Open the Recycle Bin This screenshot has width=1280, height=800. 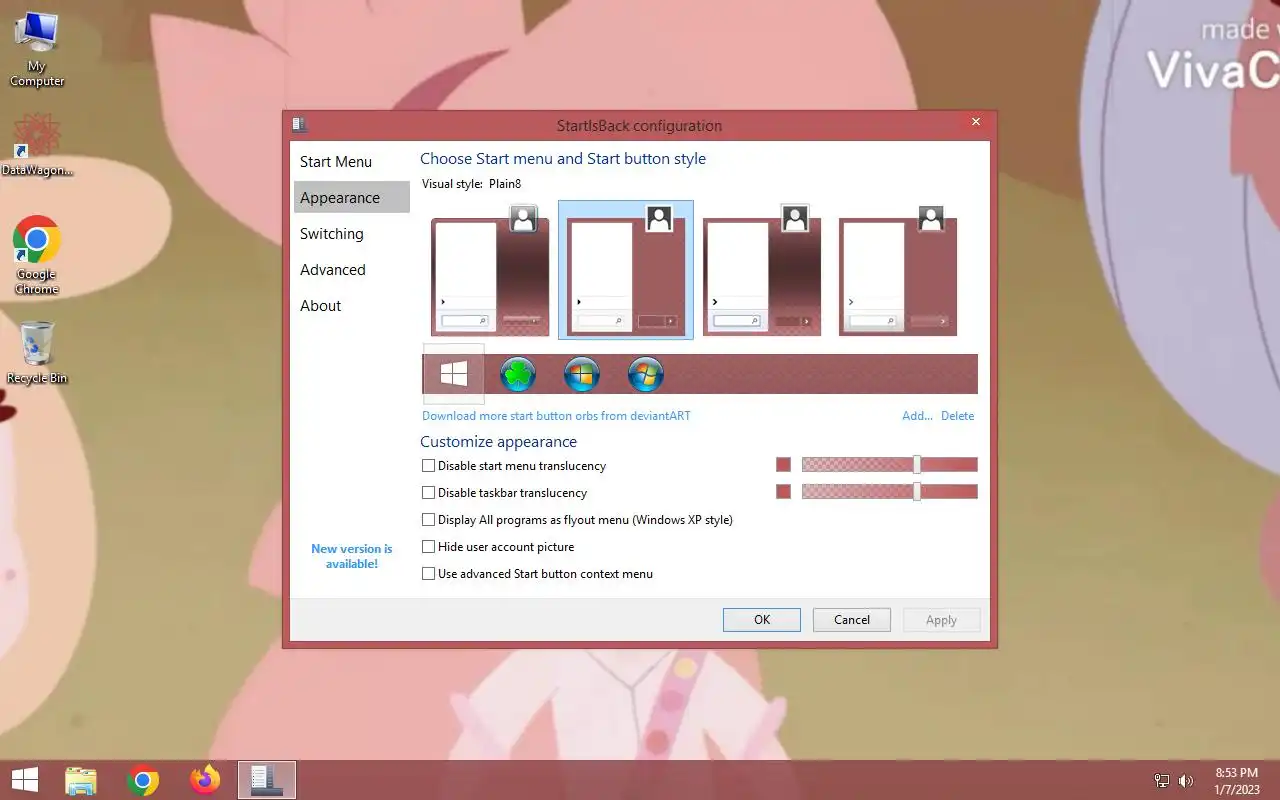click(37, 352)
